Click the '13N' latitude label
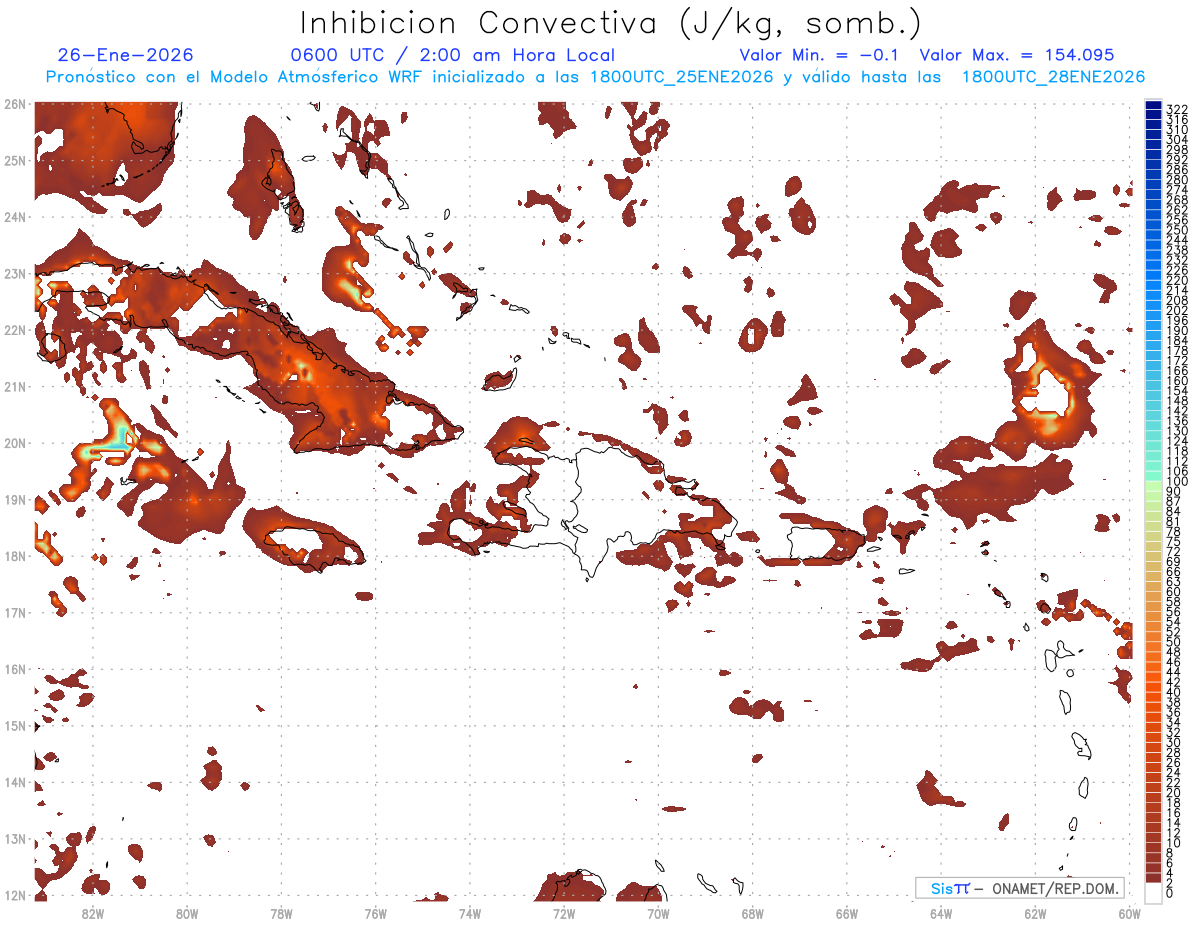This screenshot has width=1200, height=927. click(x=15, y=838)
